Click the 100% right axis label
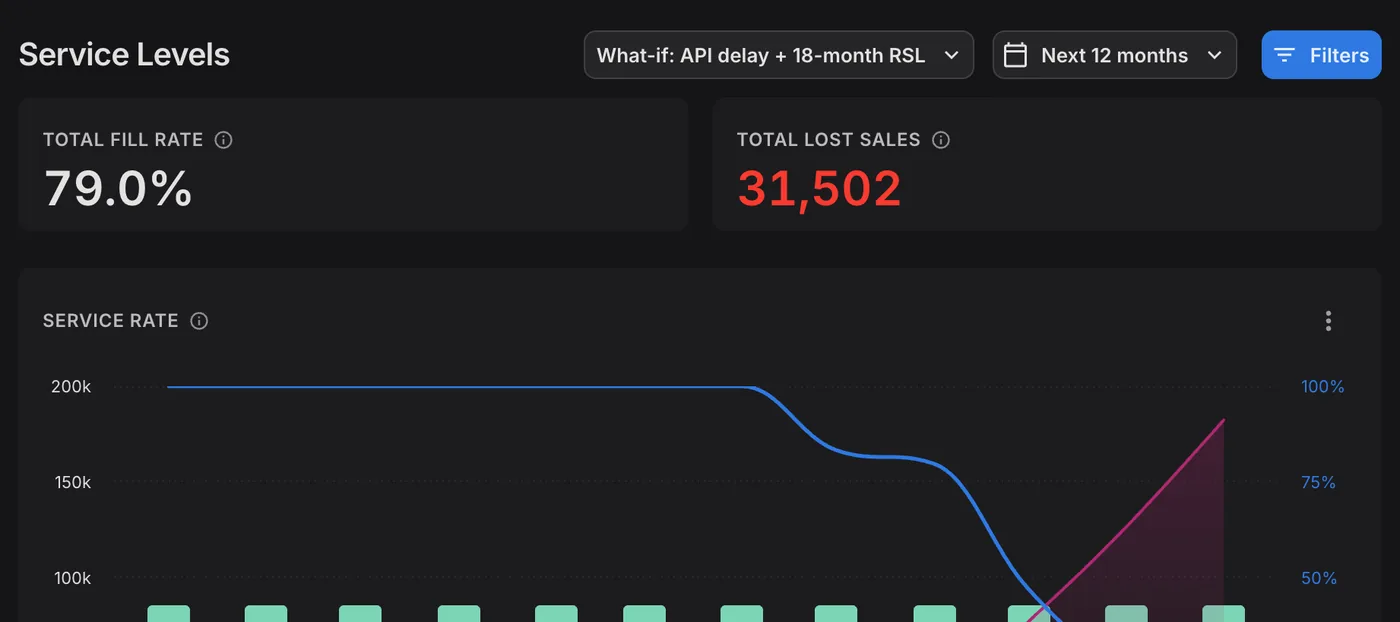 click(x=1322, y=387)
